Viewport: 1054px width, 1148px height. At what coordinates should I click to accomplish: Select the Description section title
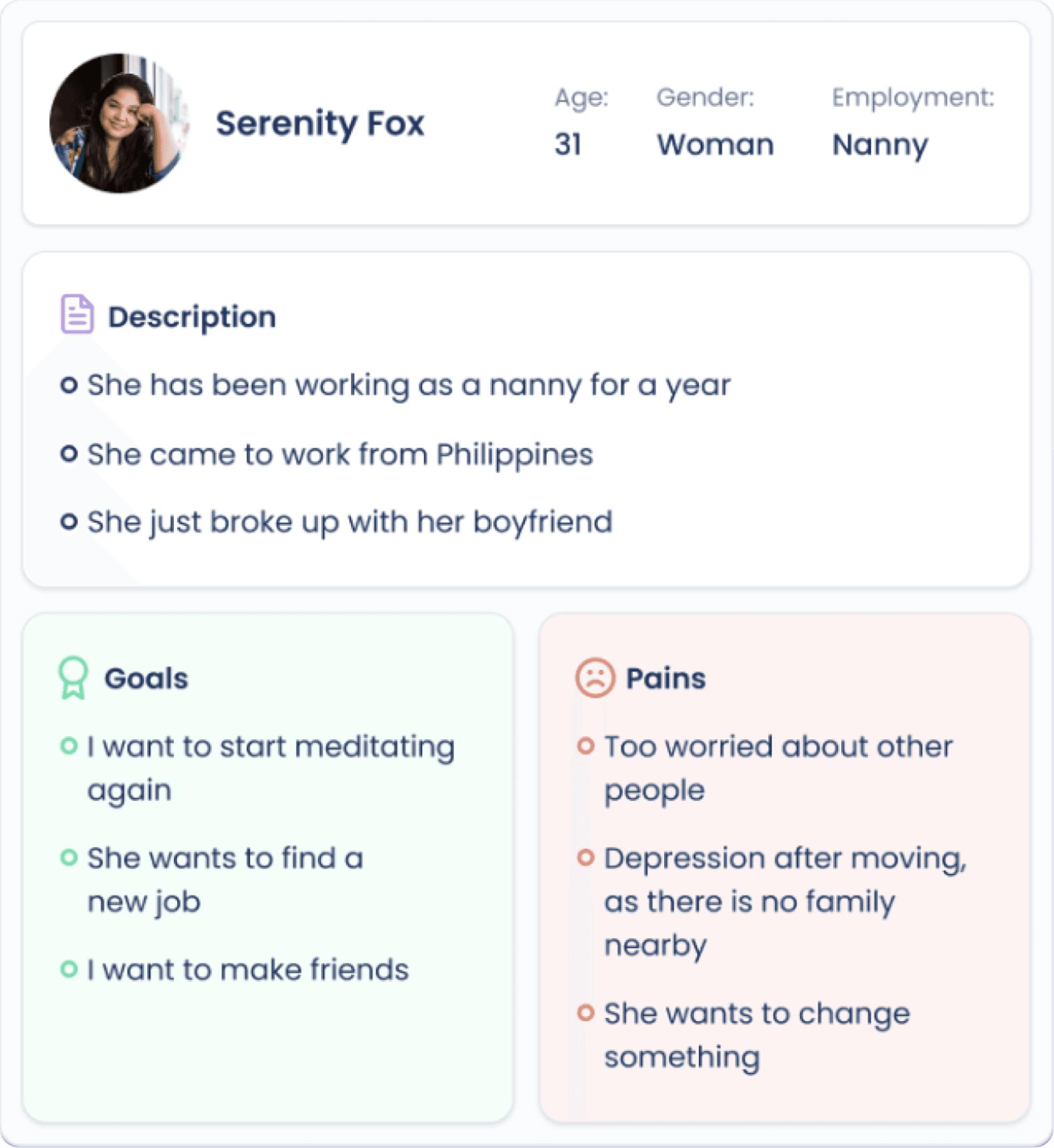(x=192, y=317)
